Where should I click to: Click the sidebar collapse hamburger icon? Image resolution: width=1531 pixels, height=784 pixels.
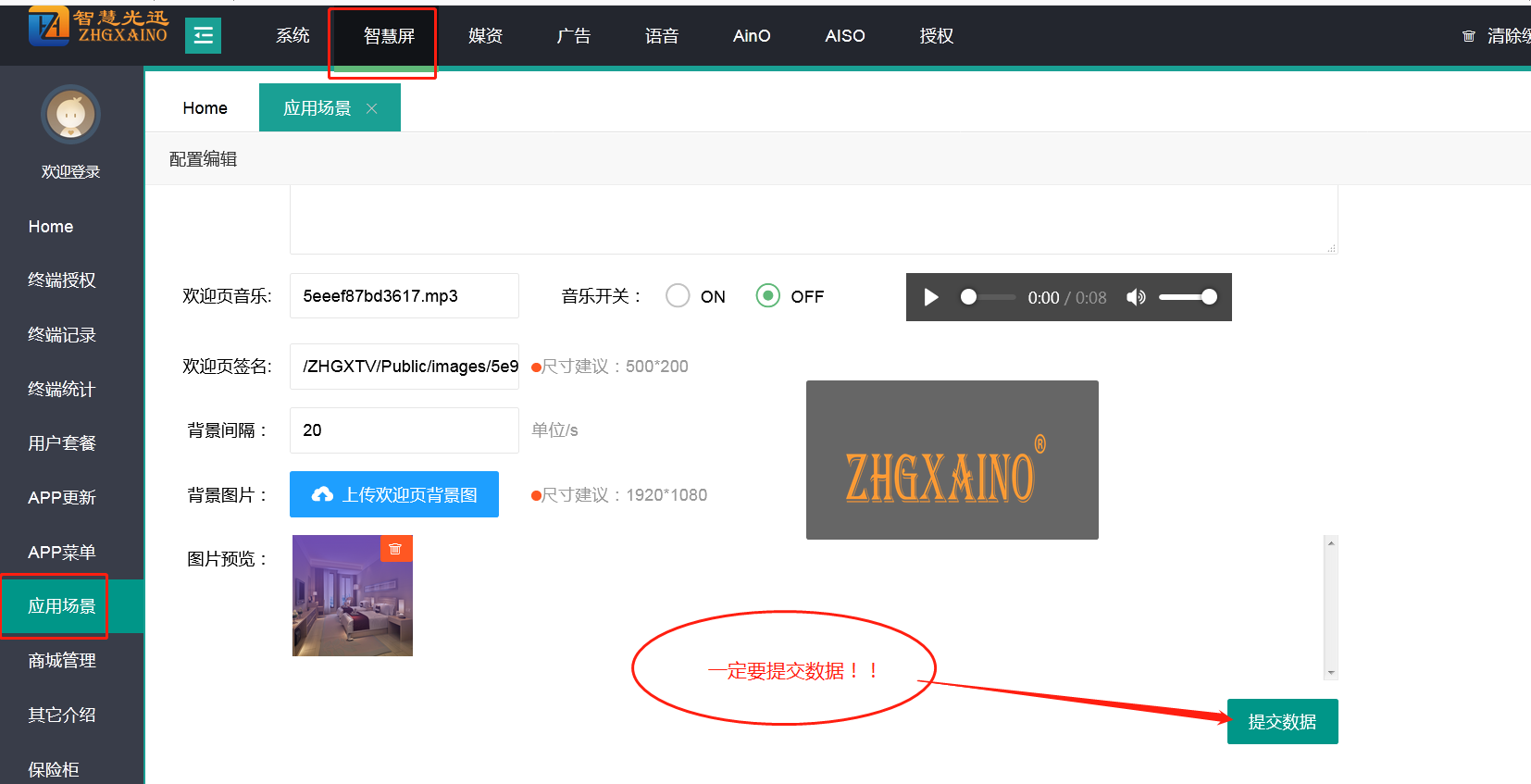(203, 36)
